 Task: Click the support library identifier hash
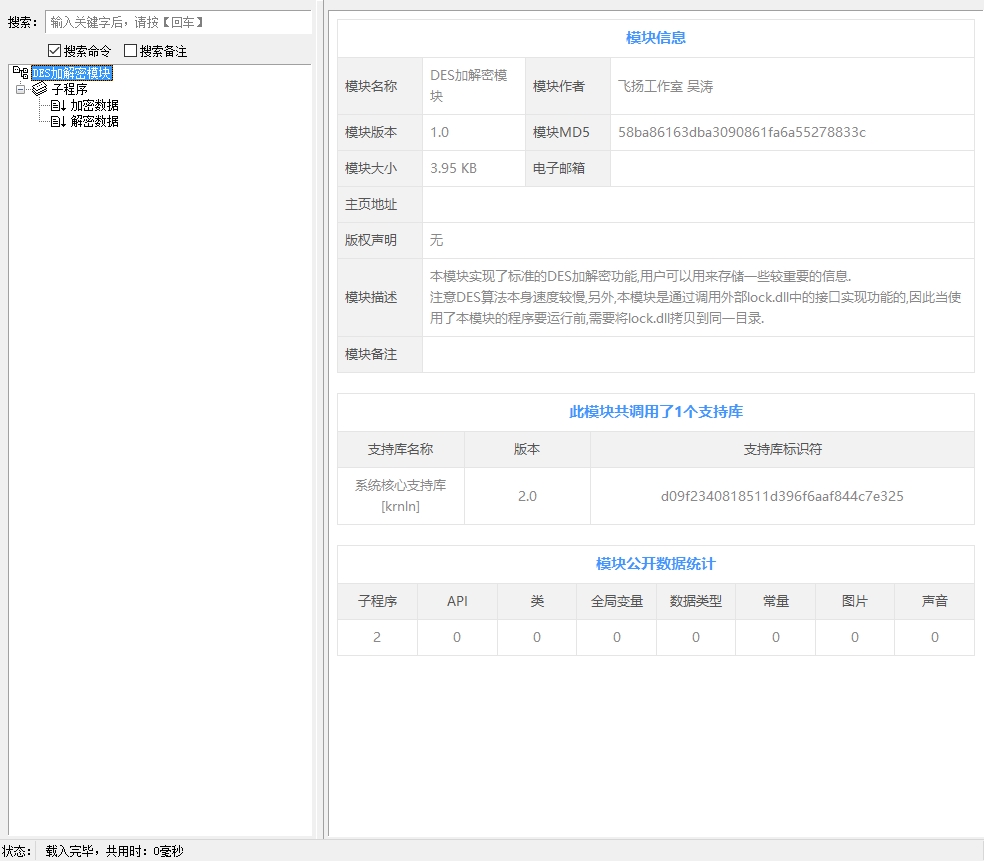pos(782,496)
